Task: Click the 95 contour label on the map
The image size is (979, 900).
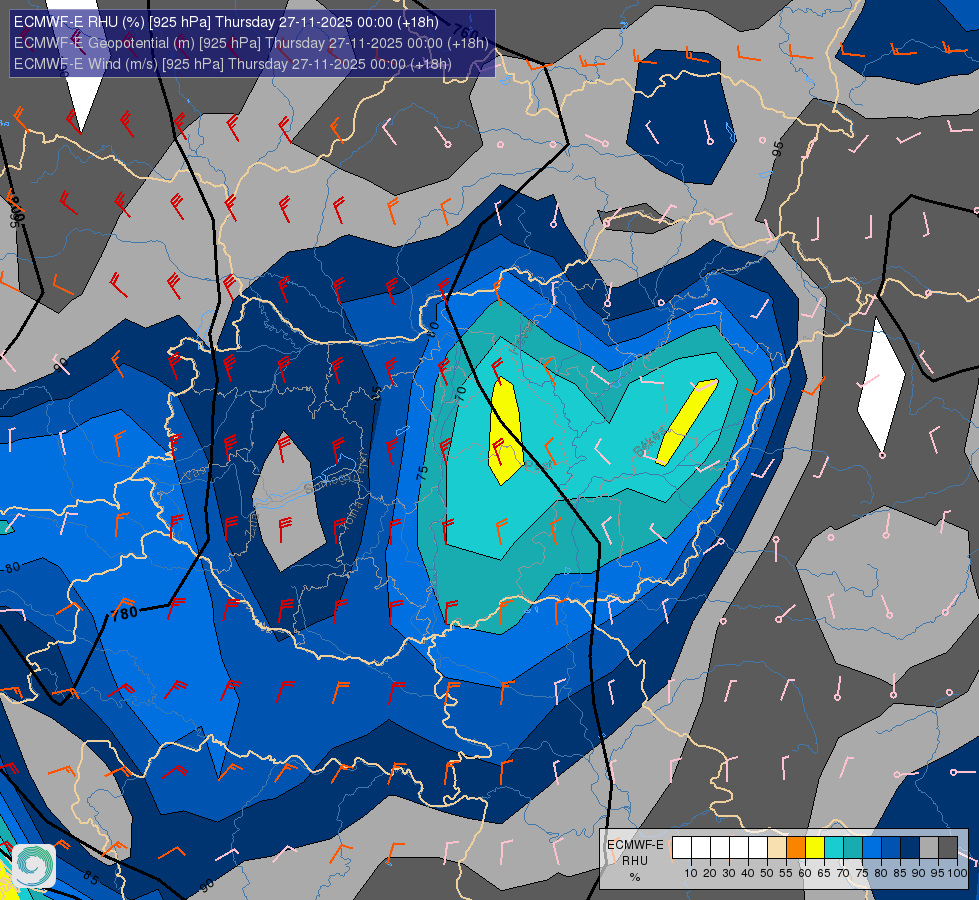Action: click(777, 149)
